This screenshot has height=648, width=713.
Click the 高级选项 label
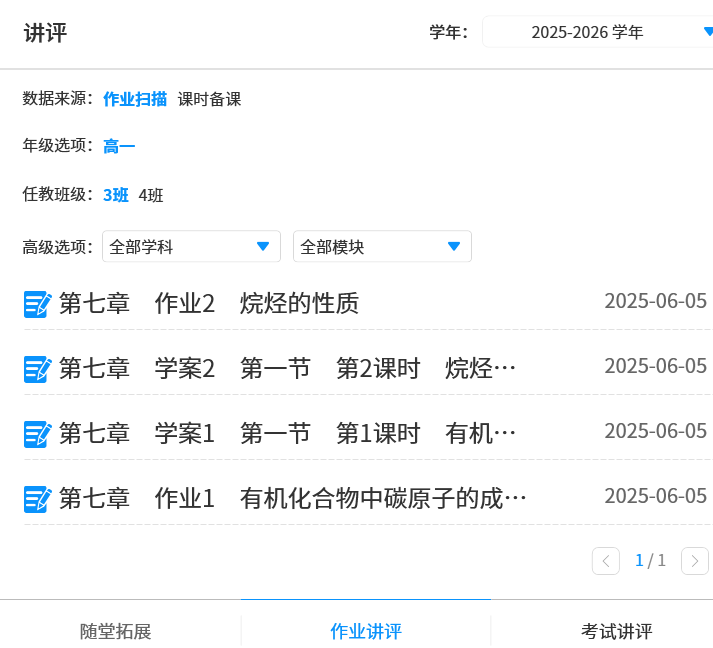pos(57,247)
